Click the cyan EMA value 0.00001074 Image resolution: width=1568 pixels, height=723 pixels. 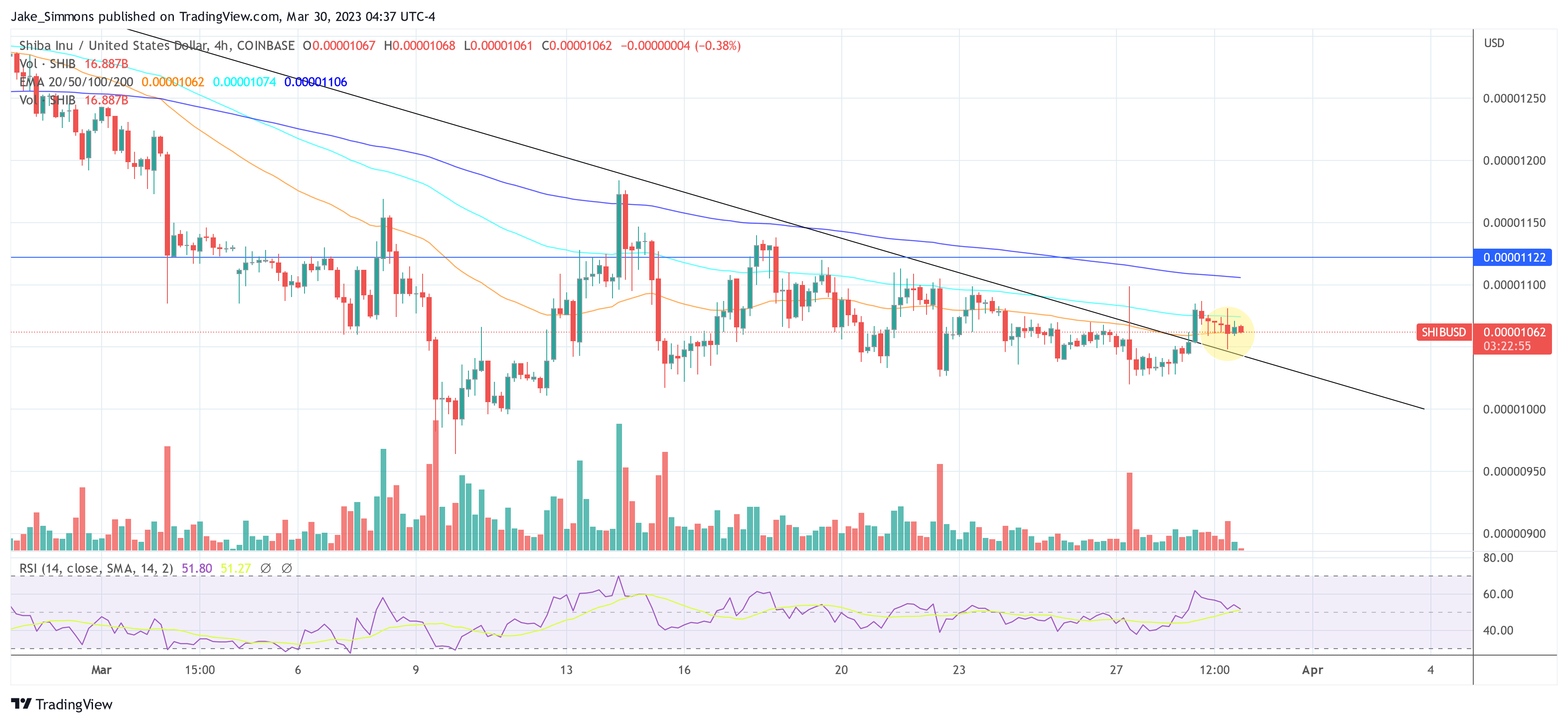pos(244,82)
